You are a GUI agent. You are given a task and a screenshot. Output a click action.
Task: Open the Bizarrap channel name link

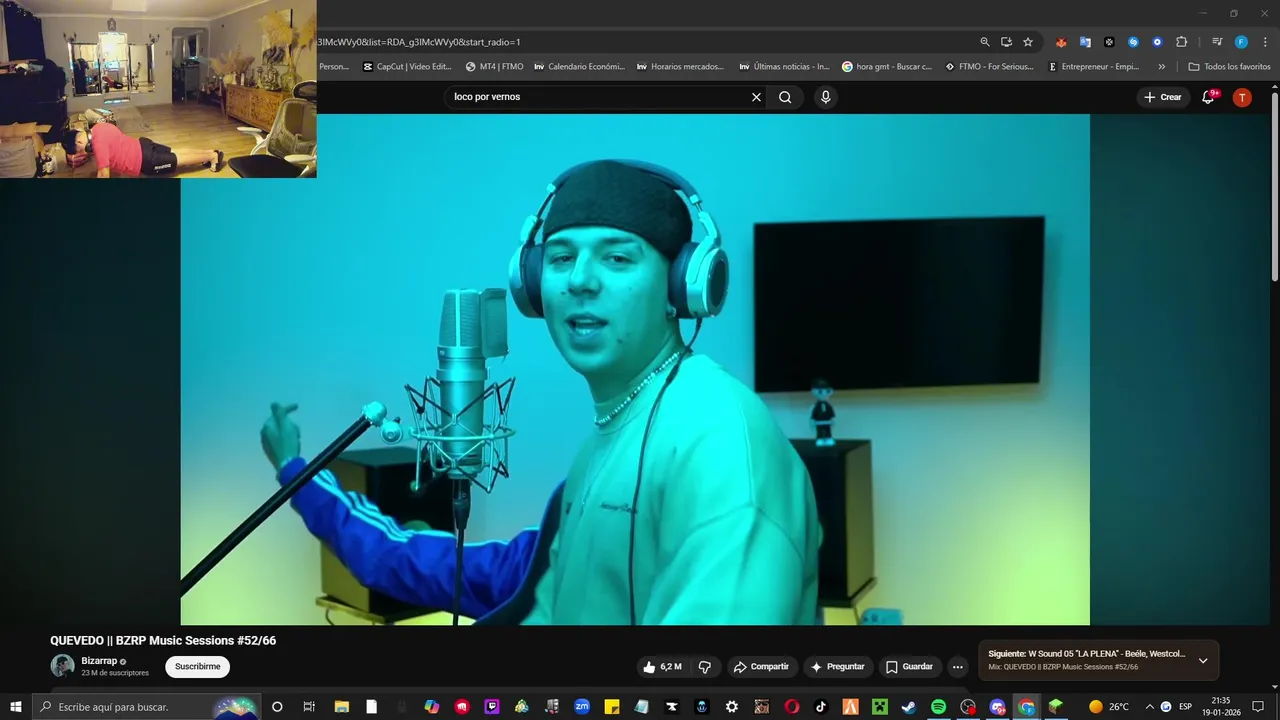99,661
